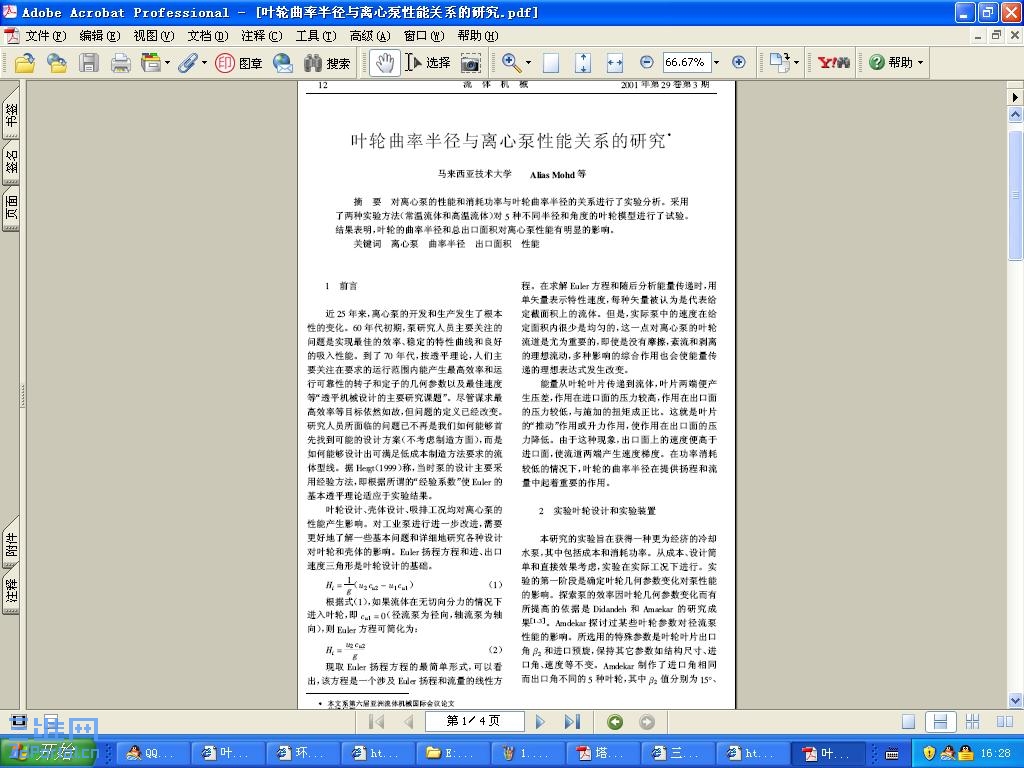Click the vertical scrollbar thumb
This screenshot has width=1024, height=768.
pos(1015,193)
